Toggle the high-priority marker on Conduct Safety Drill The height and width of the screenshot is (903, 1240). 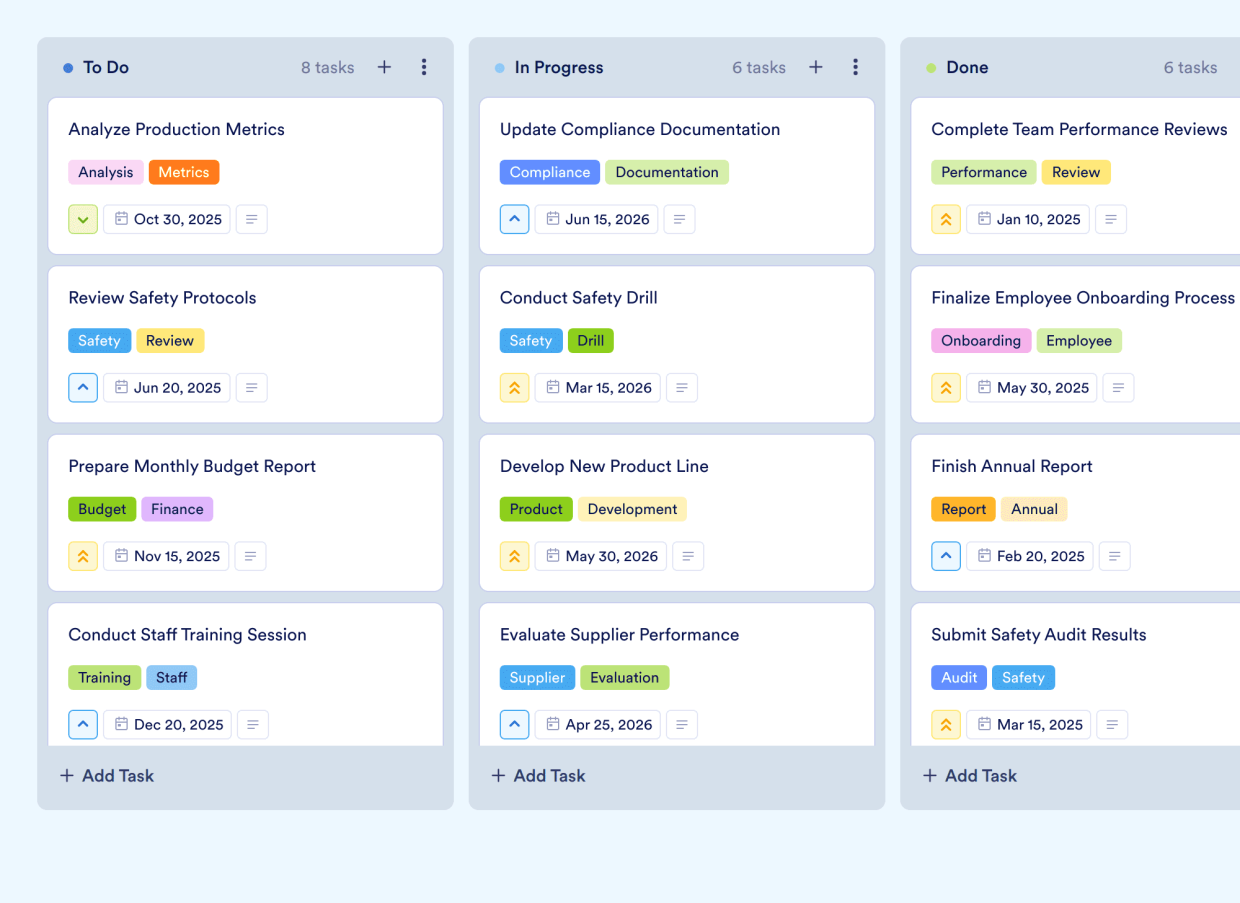pyautogui.click(x=514, y=387)
